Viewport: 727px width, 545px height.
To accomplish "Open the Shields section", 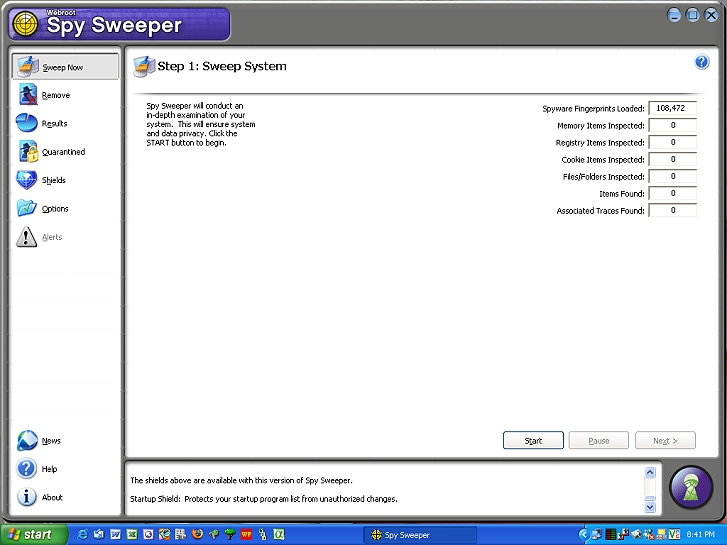I will click(41, 180).
